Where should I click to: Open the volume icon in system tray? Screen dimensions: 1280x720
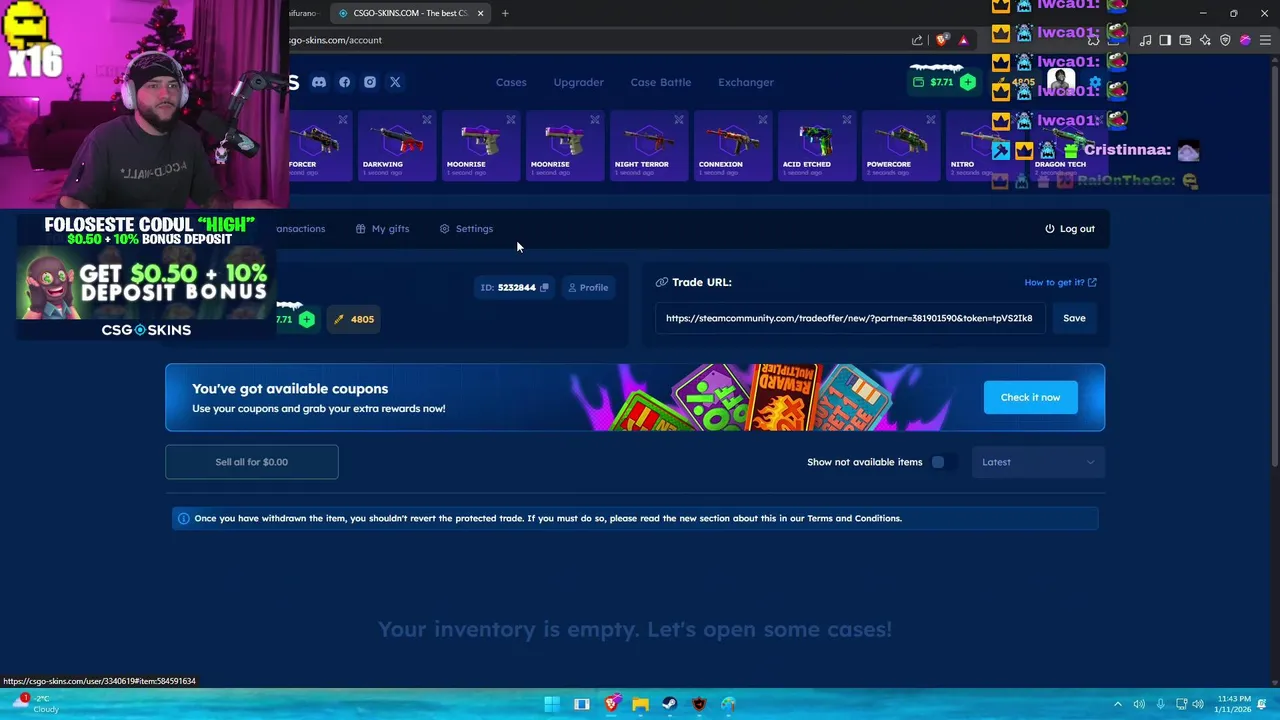[1198, 704]
